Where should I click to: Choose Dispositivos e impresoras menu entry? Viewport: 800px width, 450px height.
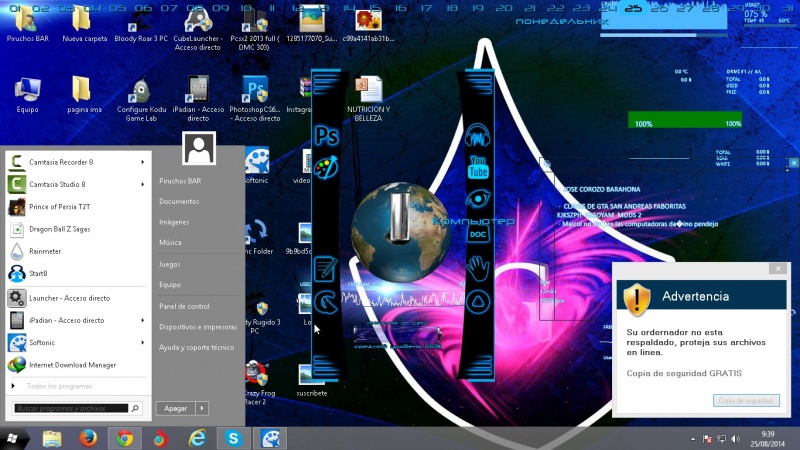tap(198, 327)
